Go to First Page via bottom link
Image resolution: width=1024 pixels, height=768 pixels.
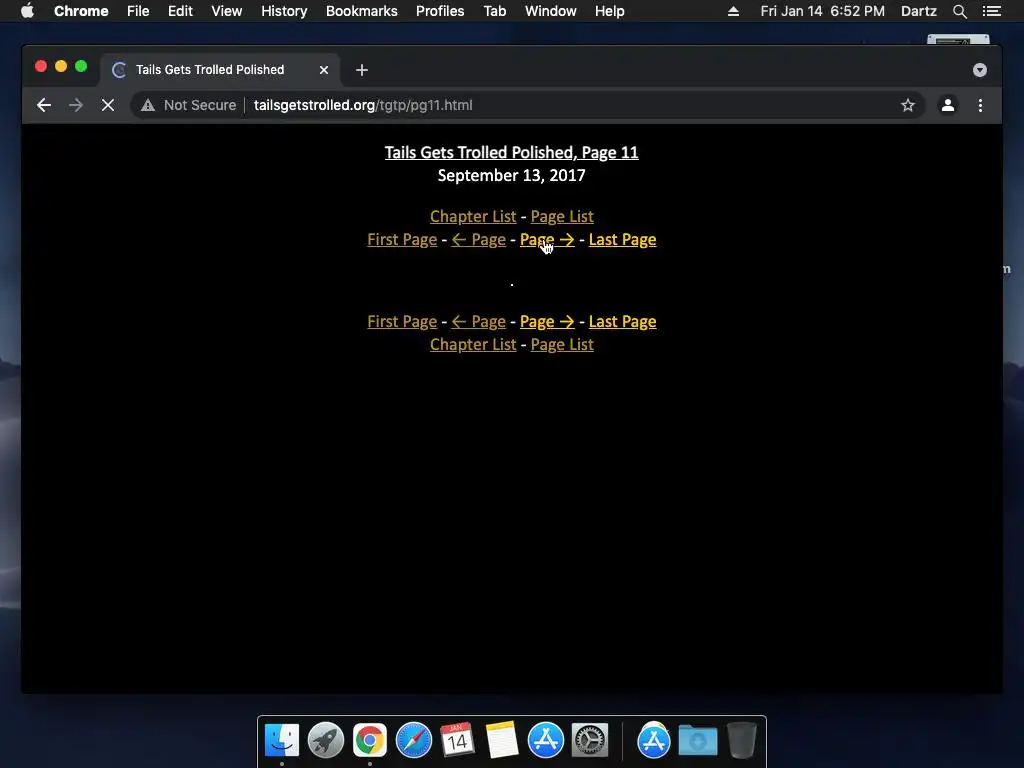(402, 321)
